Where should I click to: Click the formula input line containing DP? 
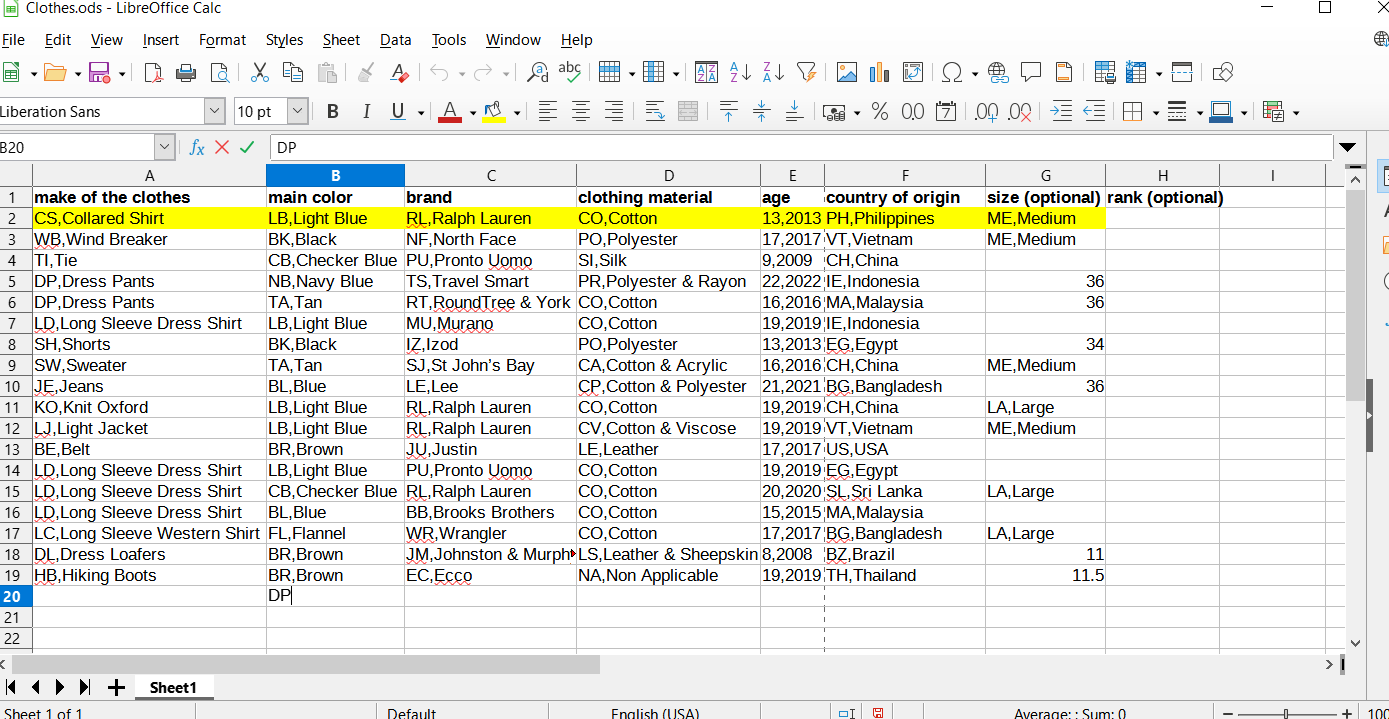(801, 148)
